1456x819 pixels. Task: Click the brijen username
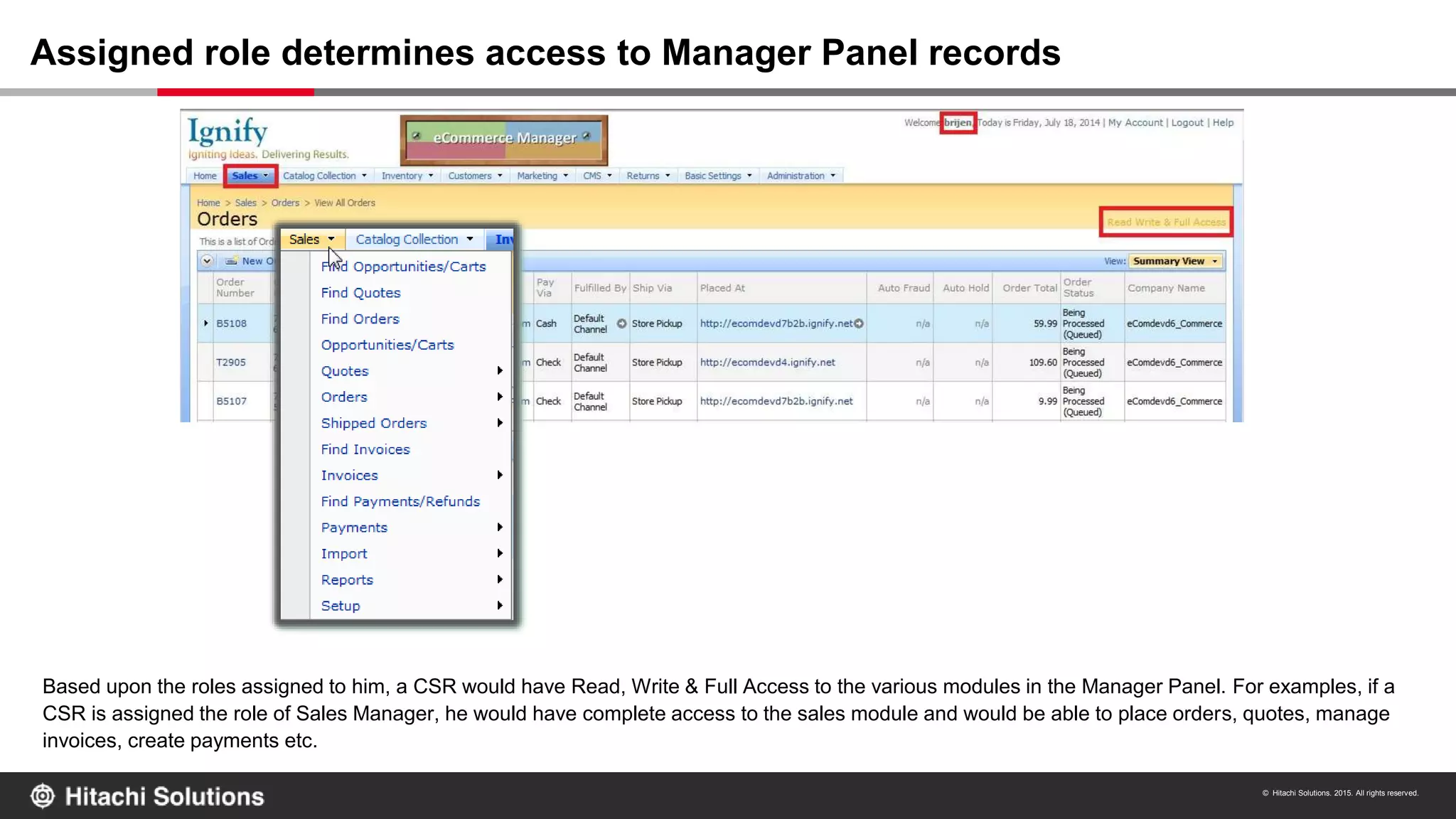click(x=958, y=122)
